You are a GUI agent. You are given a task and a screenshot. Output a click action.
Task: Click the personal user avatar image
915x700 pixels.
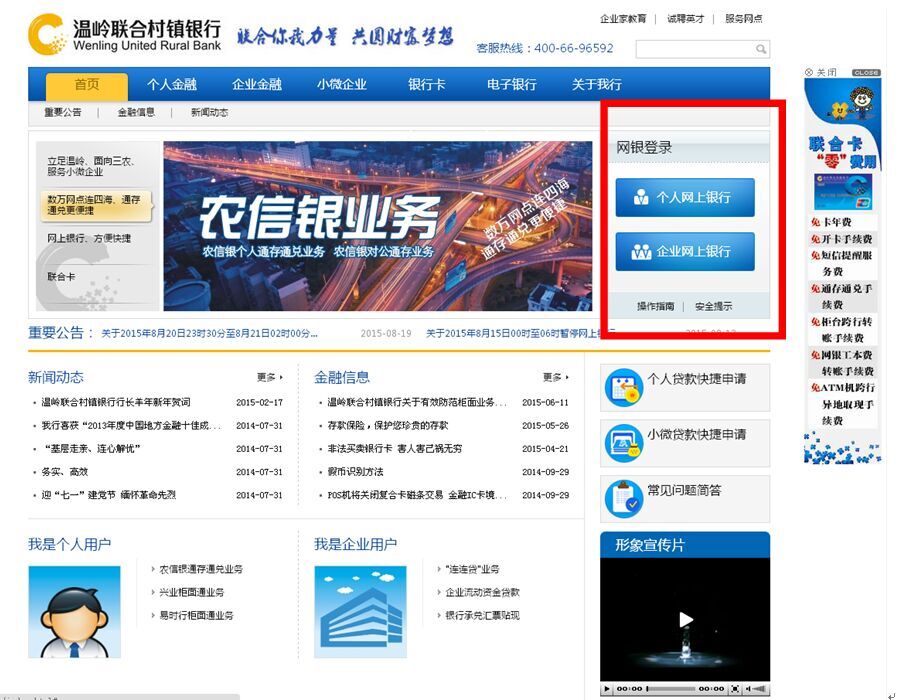click(74, 611)
